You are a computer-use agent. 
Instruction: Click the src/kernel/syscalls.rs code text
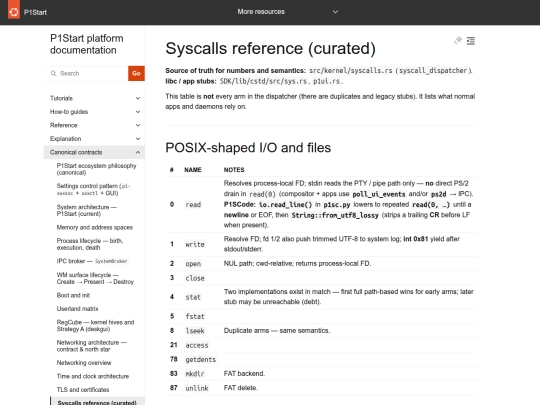click(x=351, y=71)
